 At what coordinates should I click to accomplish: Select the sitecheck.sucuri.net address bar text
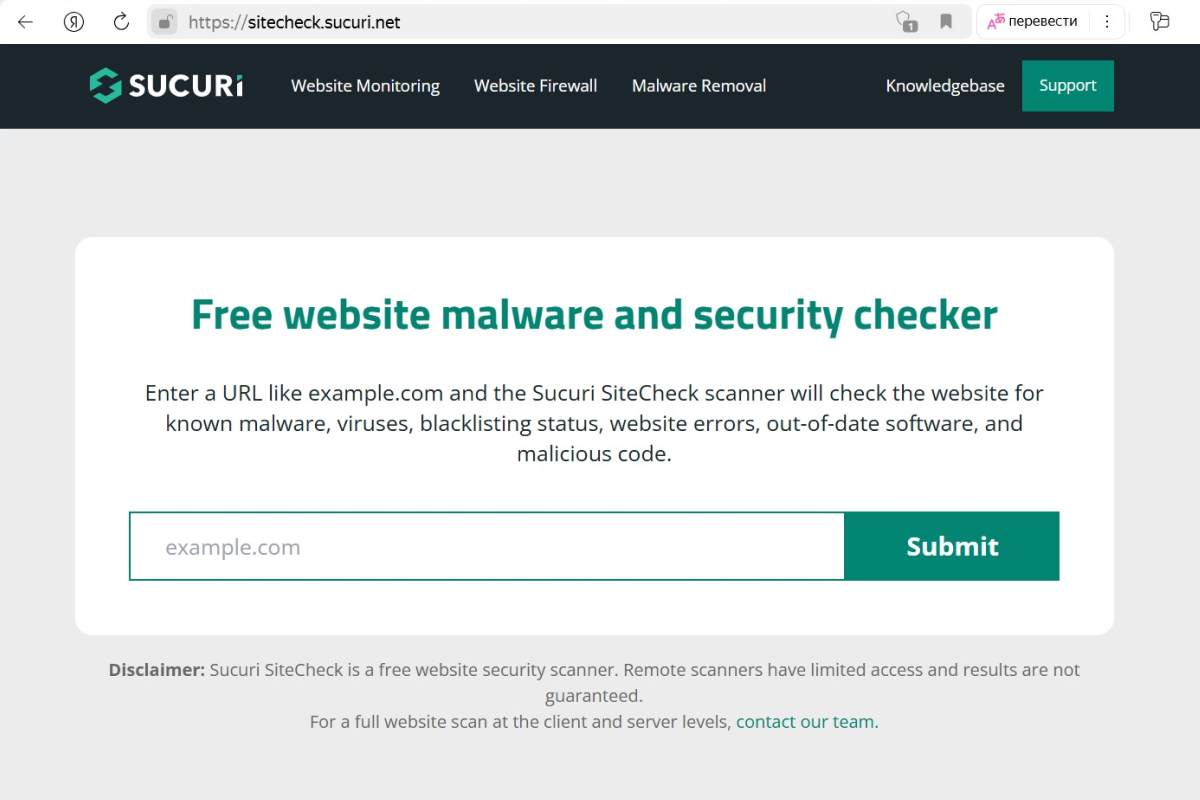pos(294,21)
